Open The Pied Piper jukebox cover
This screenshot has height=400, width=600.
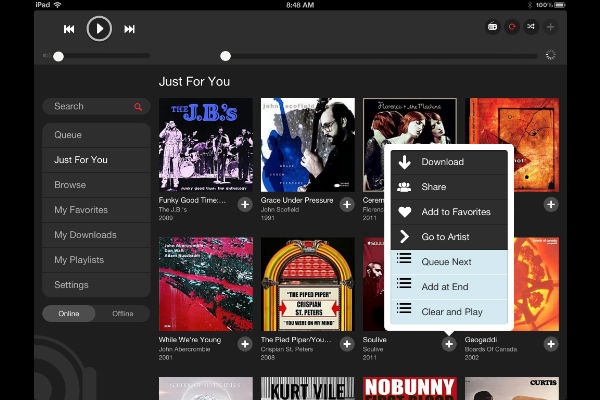tap(308, 284)
